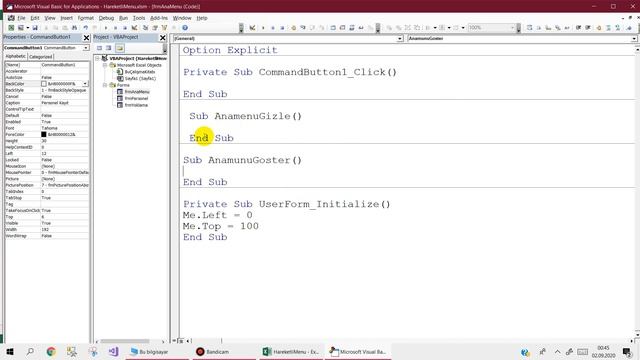Collapse the VBAProject root tree node
The image size is (640, 360).
point(98,58)
